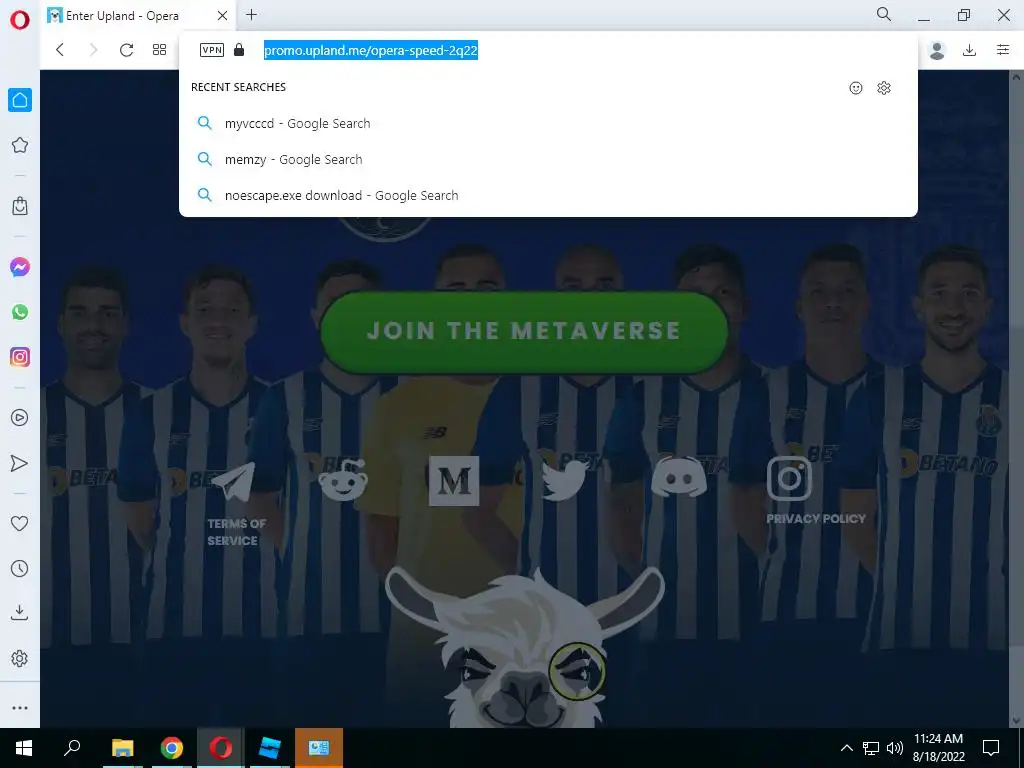Open WhatsApp in sidebar

[x=20, y=312]
